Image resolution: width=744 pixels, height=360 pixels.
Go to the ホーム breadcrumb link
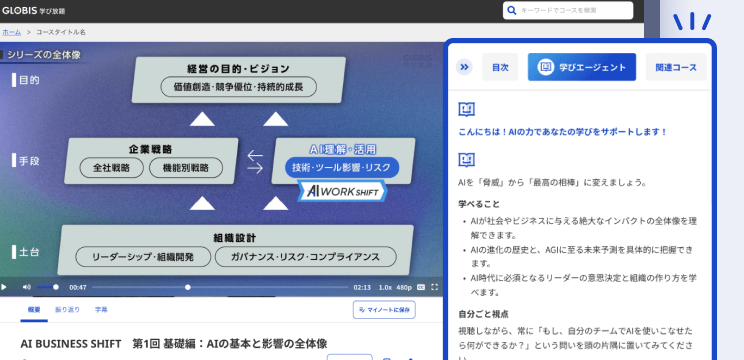point(11,32)
